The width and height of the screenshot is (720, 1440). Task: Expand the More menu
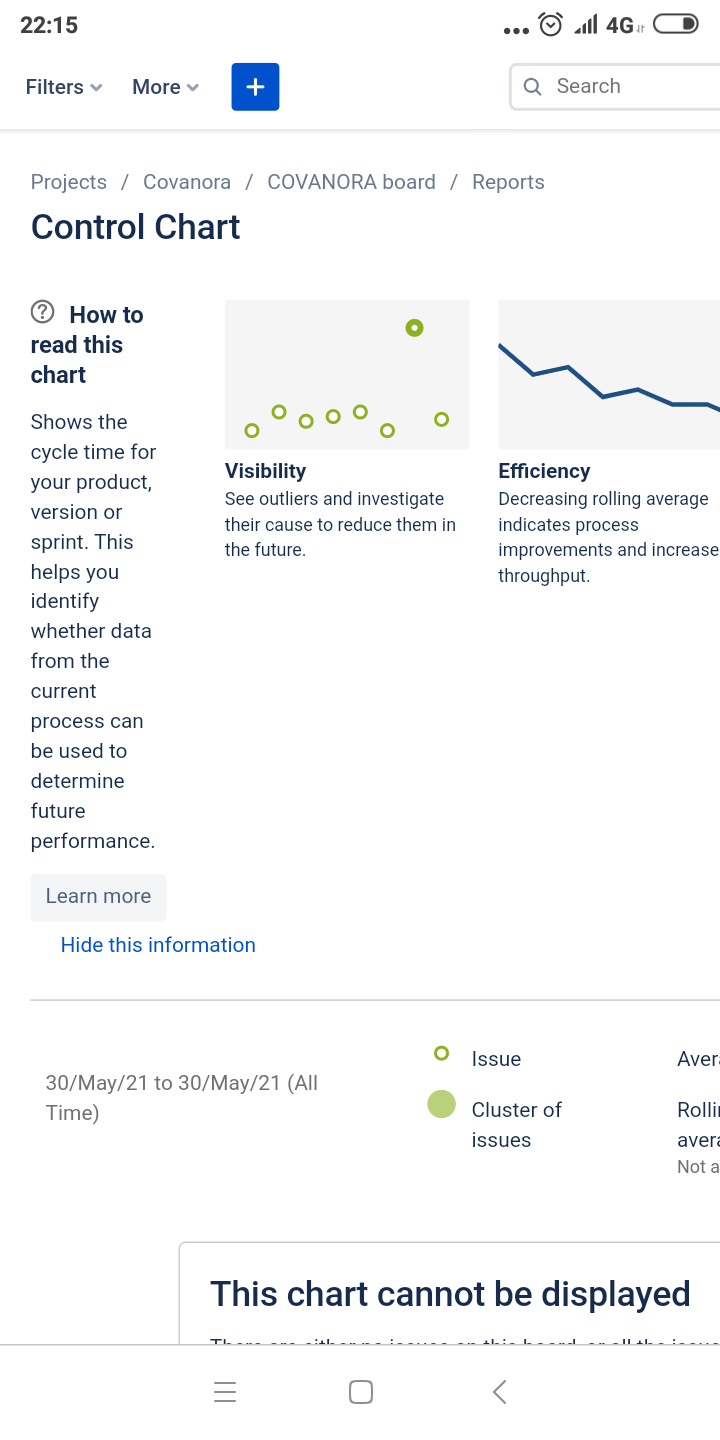165,87
